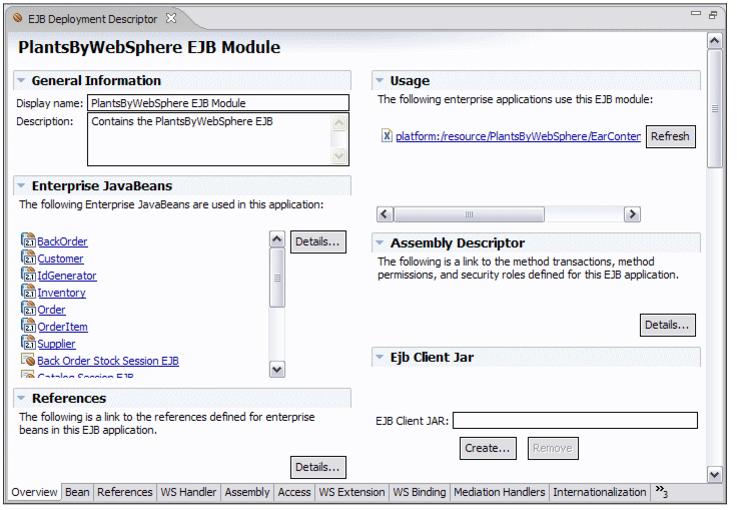Open the Assembly tab
737x510 pixels.
pos(247,492)
